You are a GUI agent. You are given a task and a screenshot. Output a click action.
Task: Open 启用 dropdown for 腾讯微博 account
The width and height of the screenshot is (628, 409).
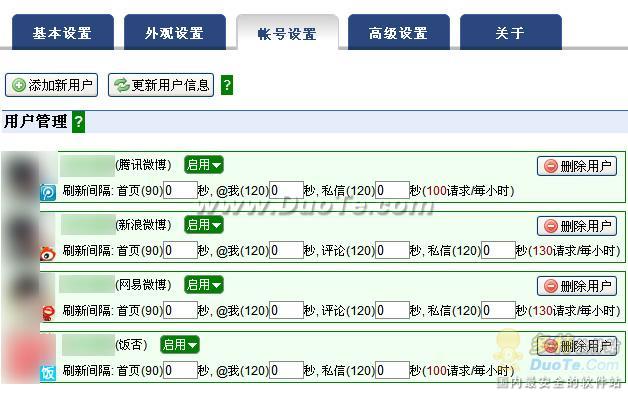pyautogui.click(x=203, y=165)
